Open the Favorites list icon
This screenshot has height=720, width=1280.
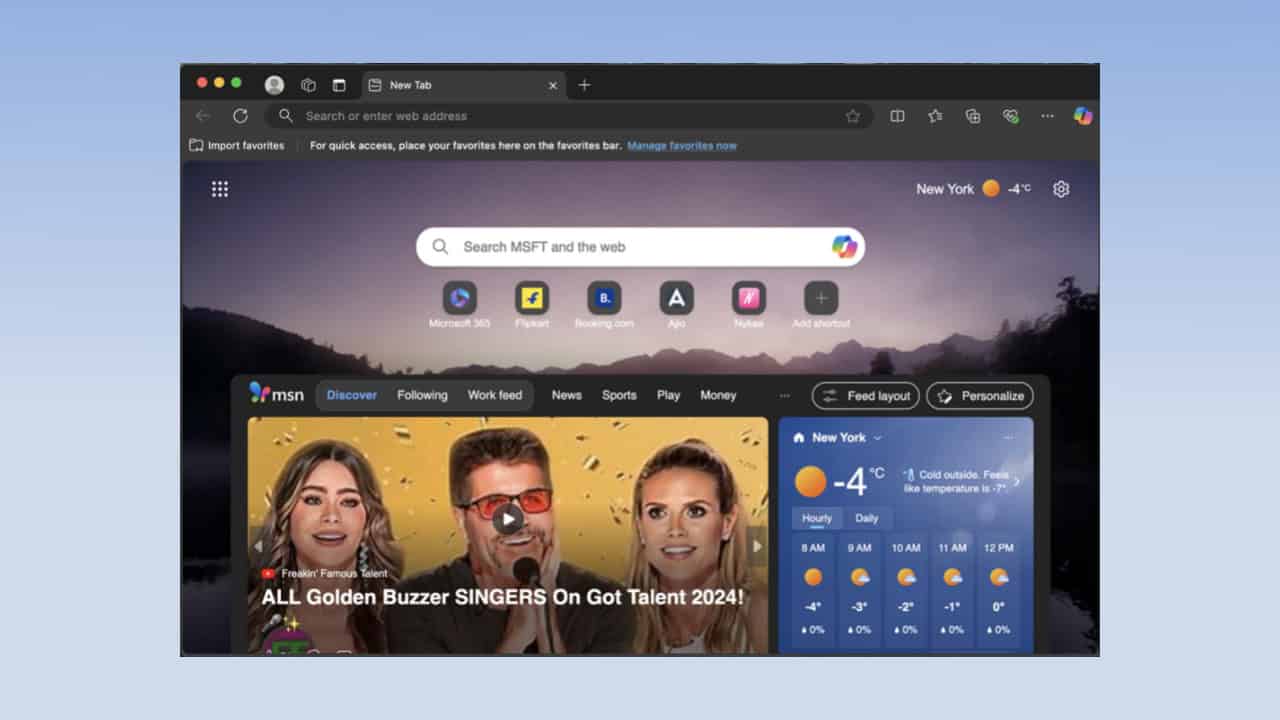tap(935, 116)
